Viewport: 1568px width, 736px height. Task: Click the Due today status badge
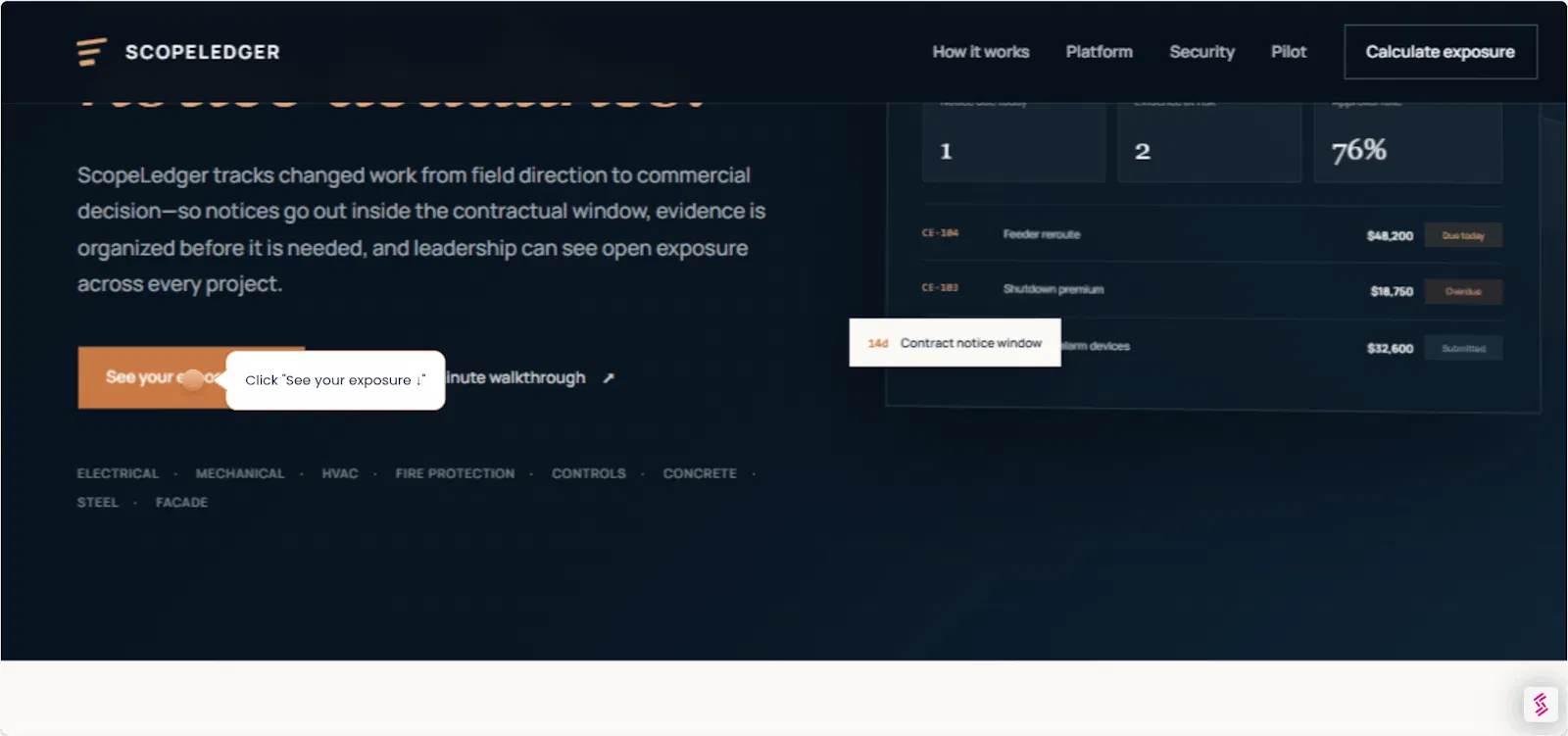[x=1463, y=235]
